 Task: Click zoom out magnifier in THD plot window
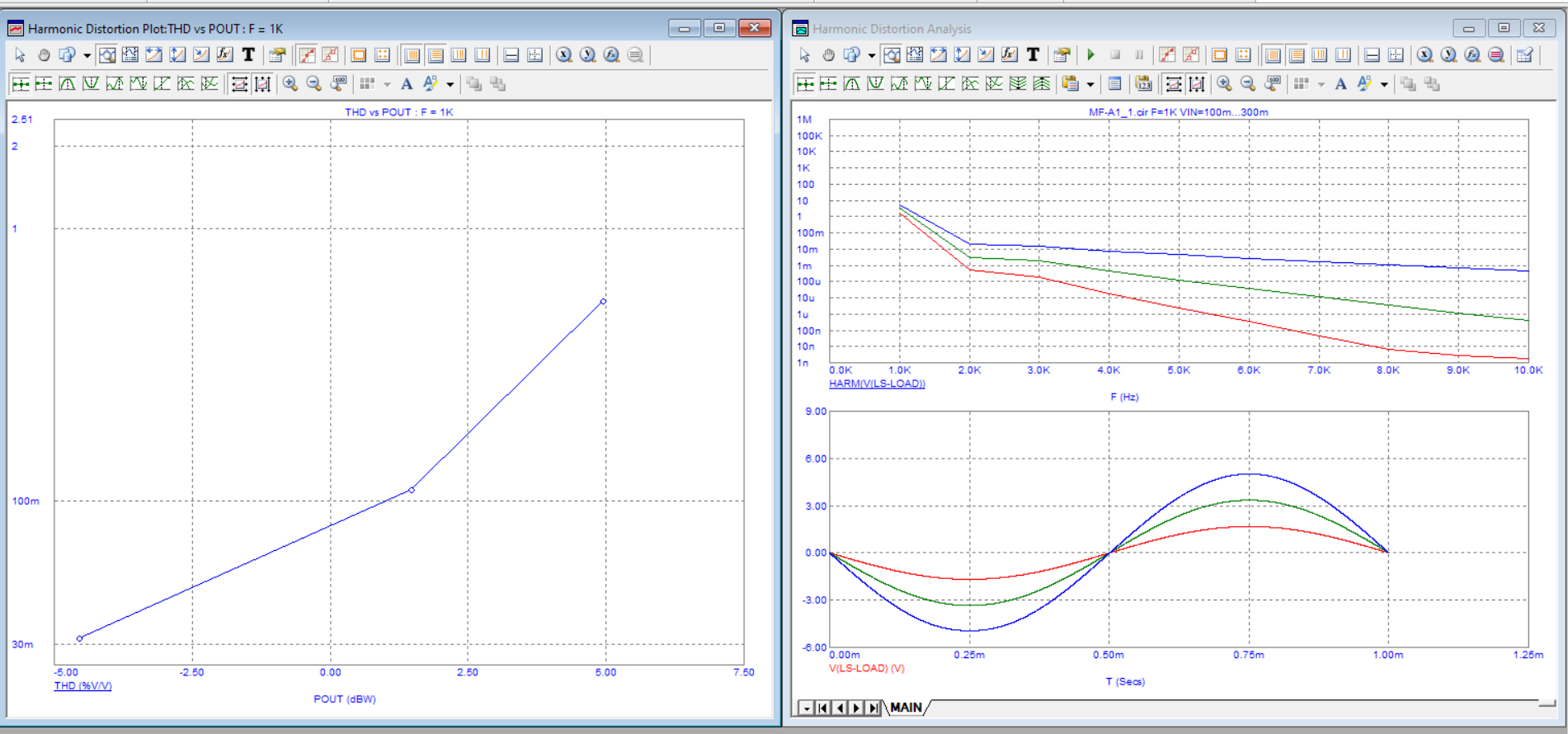[x=314, y=83]
